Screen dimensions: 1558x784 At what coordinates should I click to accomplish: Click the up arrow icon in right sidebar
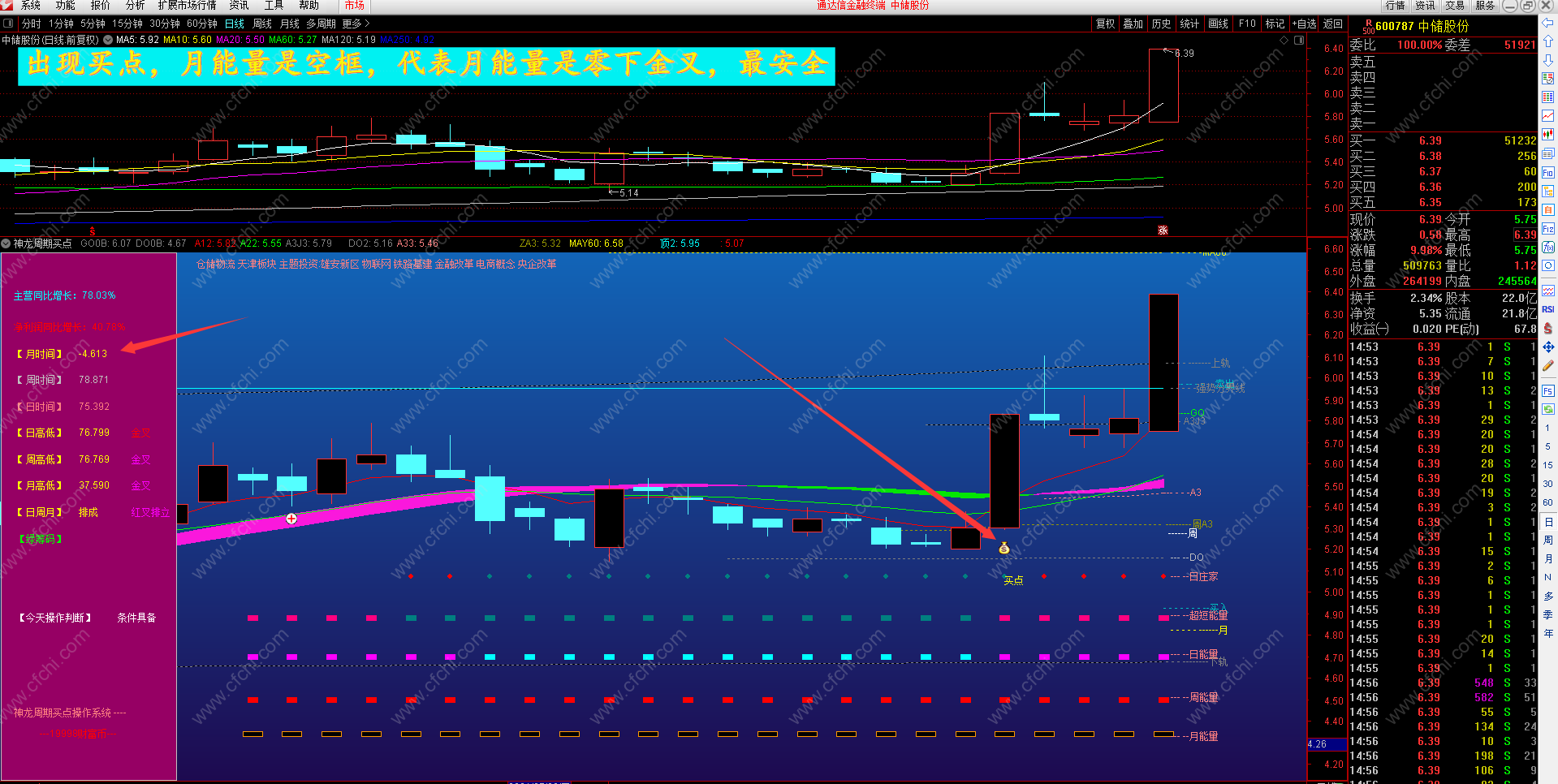(1548, 41)
